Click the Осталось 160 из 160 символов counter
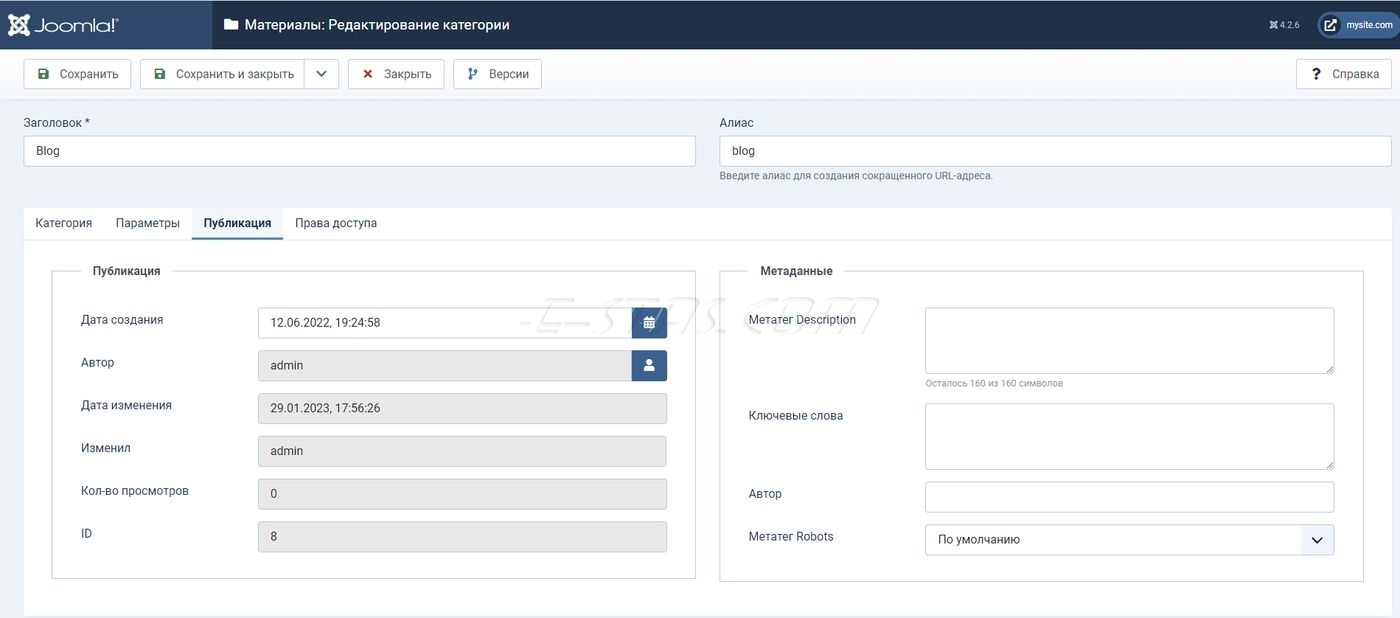Viewport: 1400px width, 618px height. coord(994,383)
